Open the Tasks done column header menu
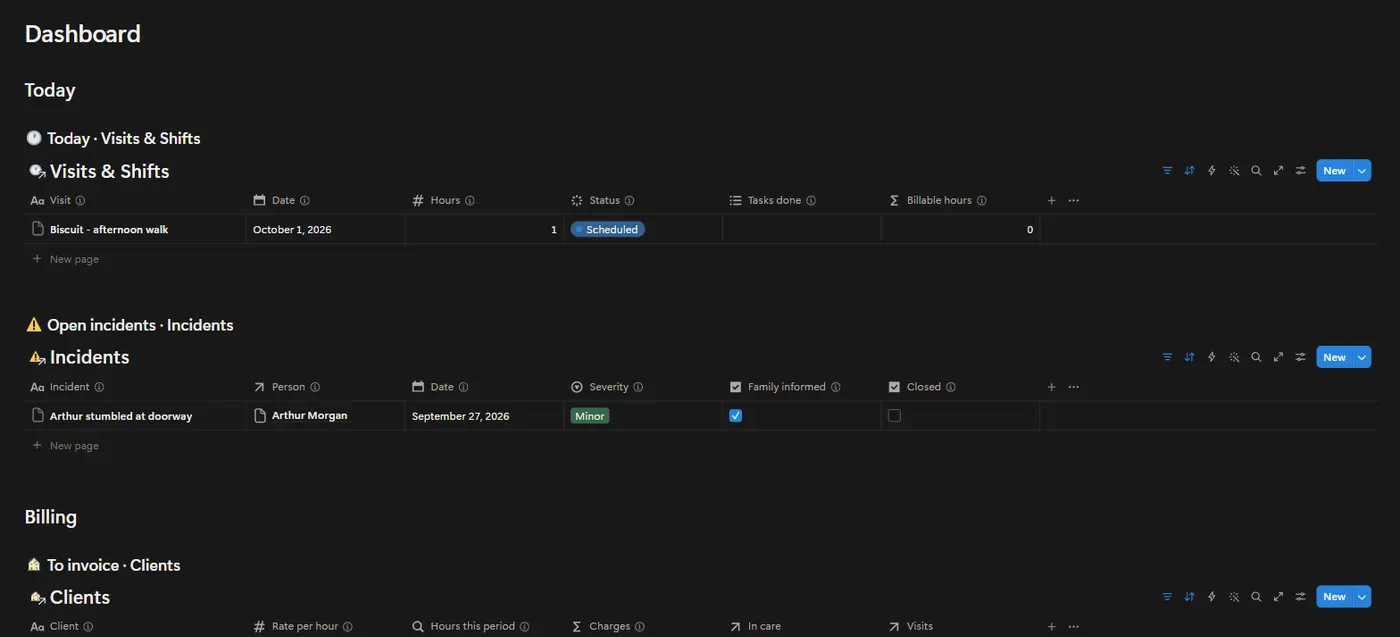Viewport: 1400px width, 637px height. tap(773, 200)
